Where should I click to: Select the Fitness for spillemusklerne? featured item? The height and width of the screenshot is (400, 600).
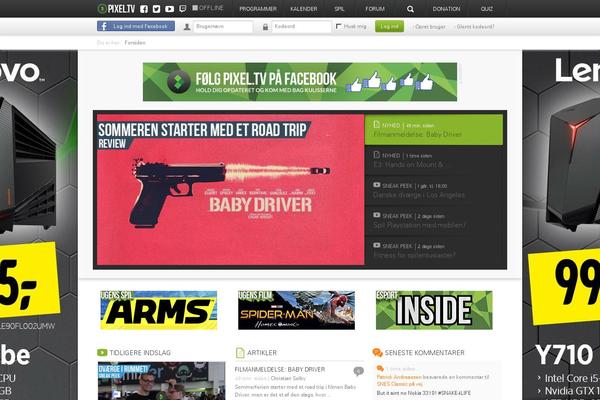coord(434,251)
